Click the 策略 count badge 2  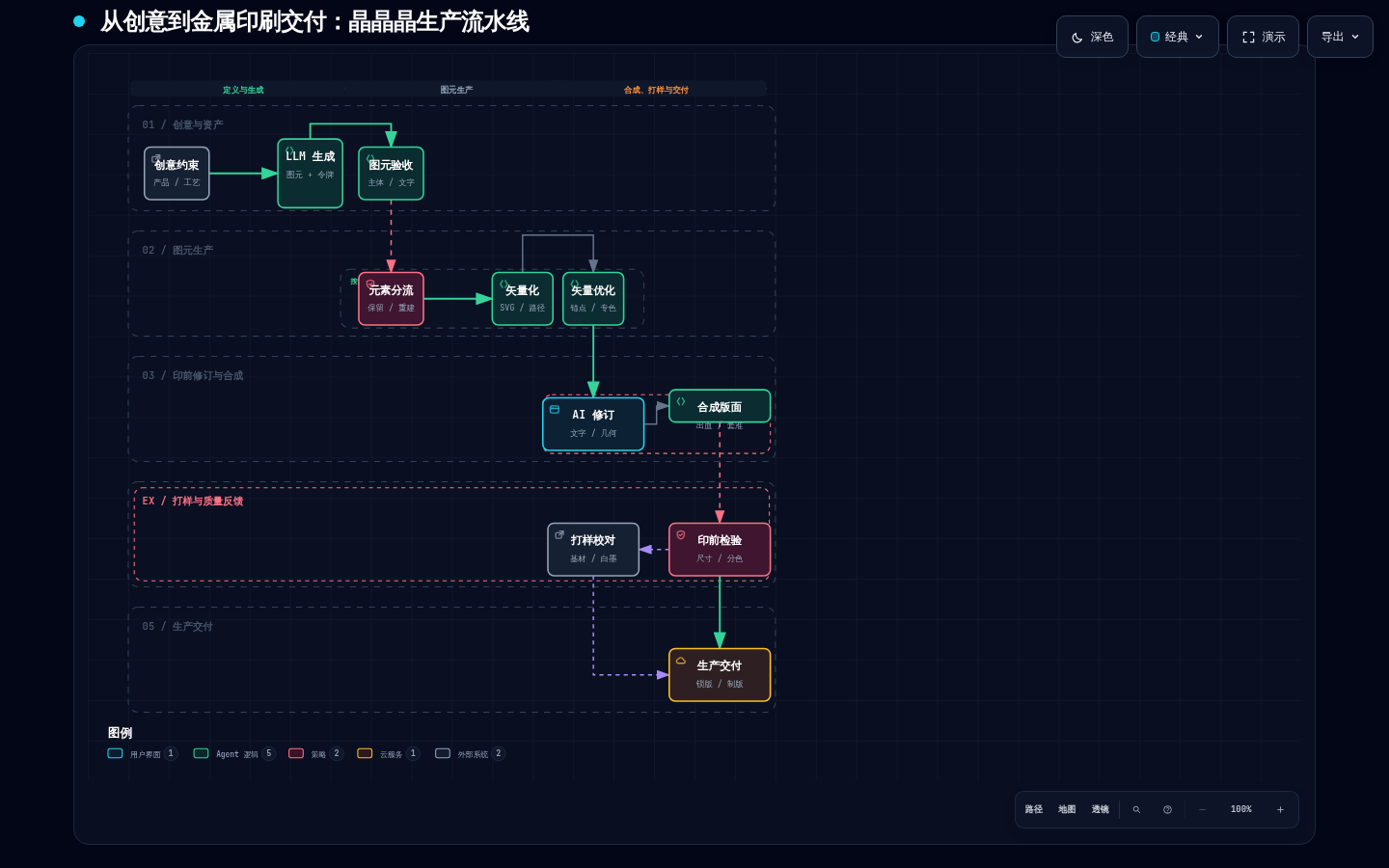[x=337, y=753]
